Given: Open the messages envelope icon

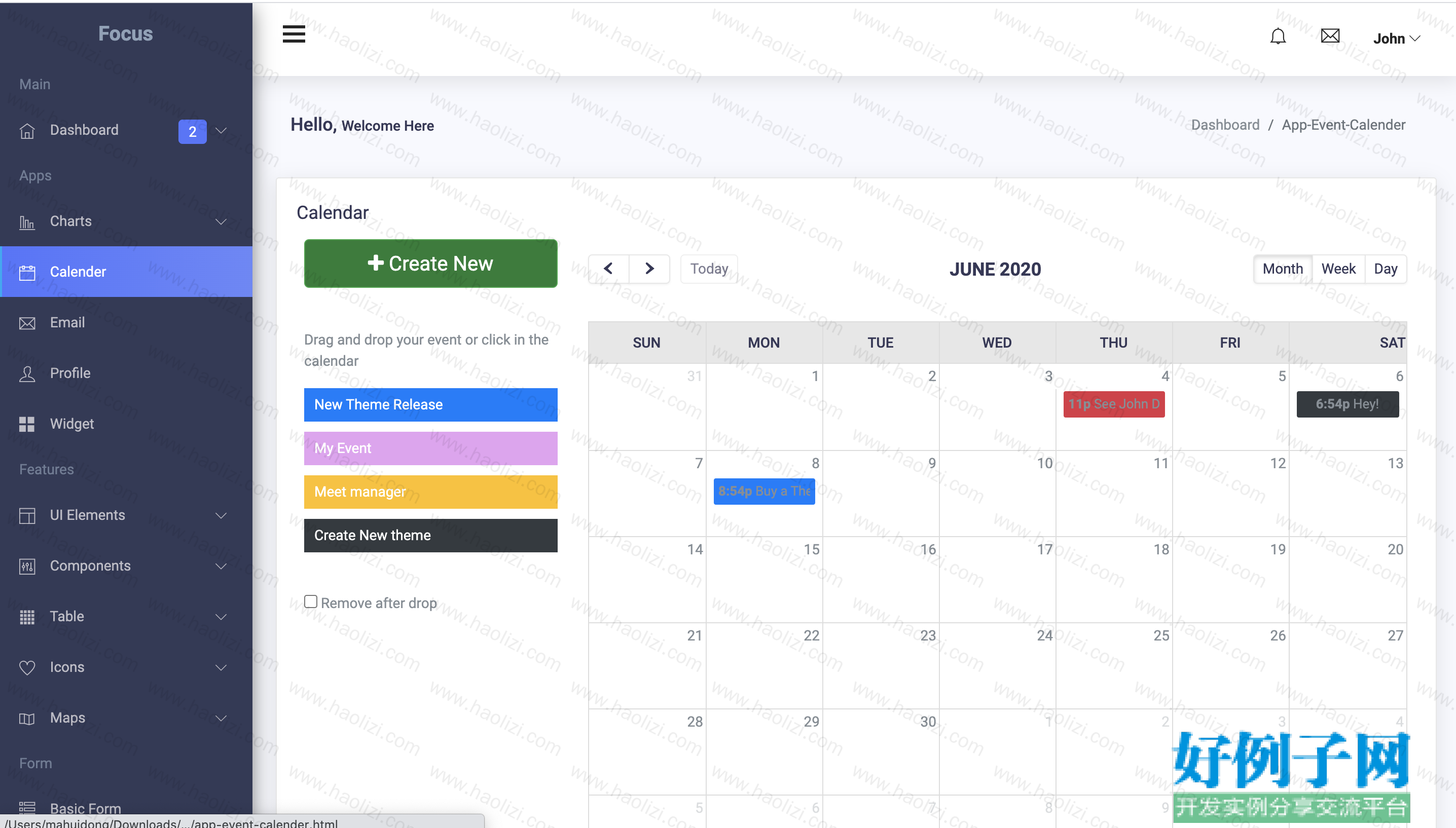Looking at the screenshot, I should [1330, 36].
